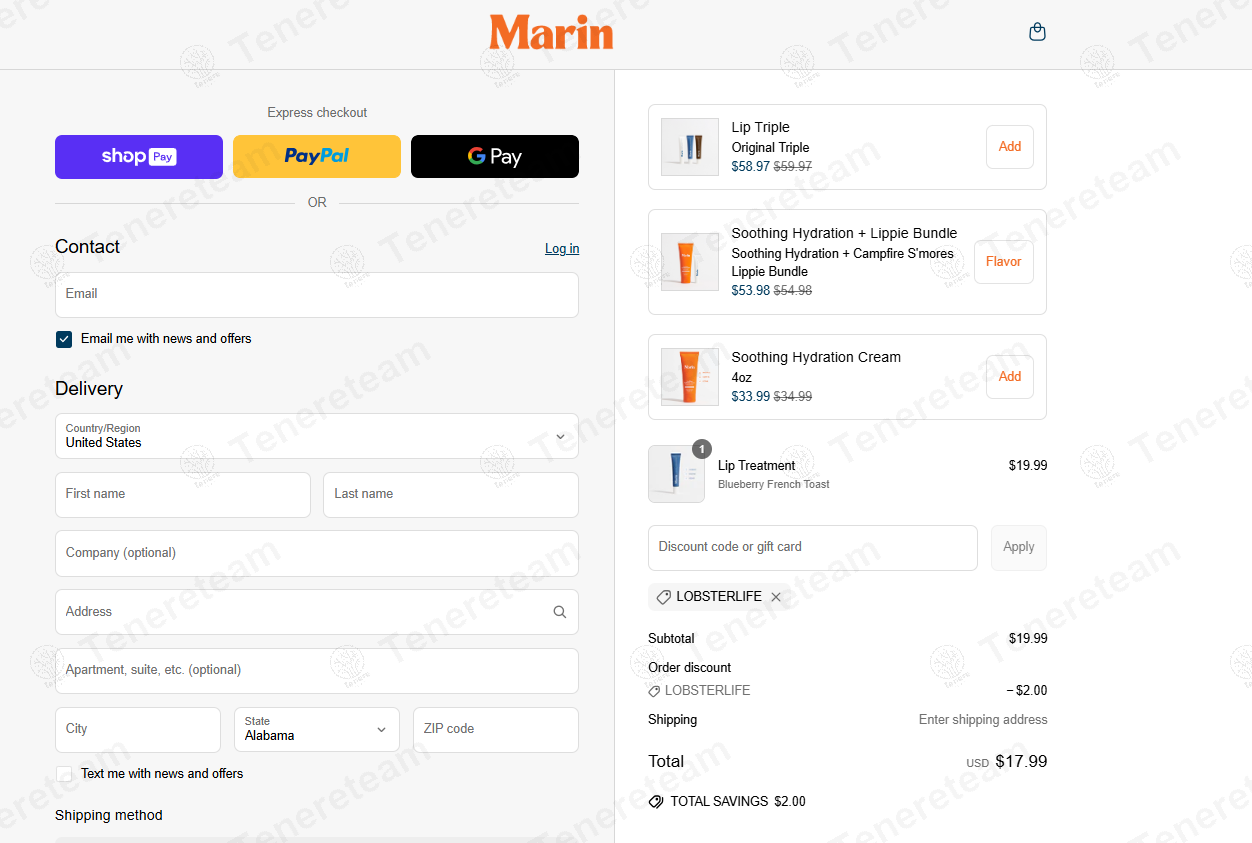
Task: Open the Log in link
Action: point(562,249)
